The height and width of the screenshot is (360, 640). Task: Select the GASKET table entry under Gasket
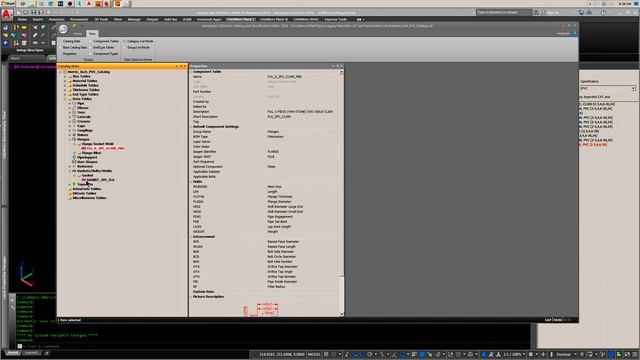(100, 180)
